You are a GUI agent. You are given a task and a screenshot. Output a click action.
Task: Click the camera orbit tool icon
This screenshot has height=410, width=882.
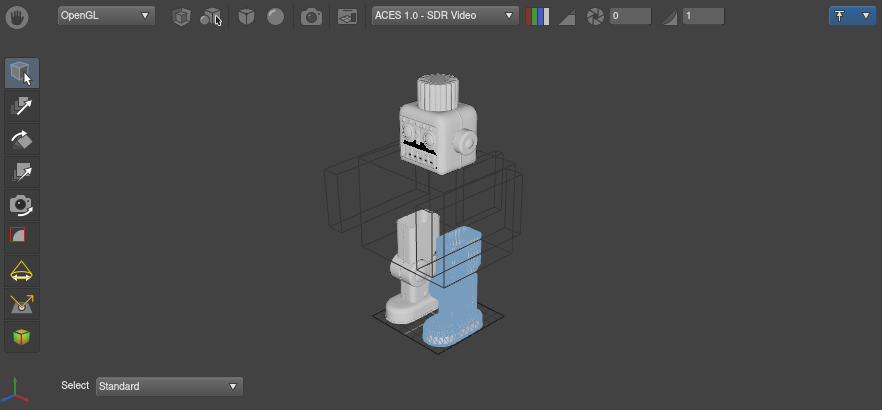(21, 204)
